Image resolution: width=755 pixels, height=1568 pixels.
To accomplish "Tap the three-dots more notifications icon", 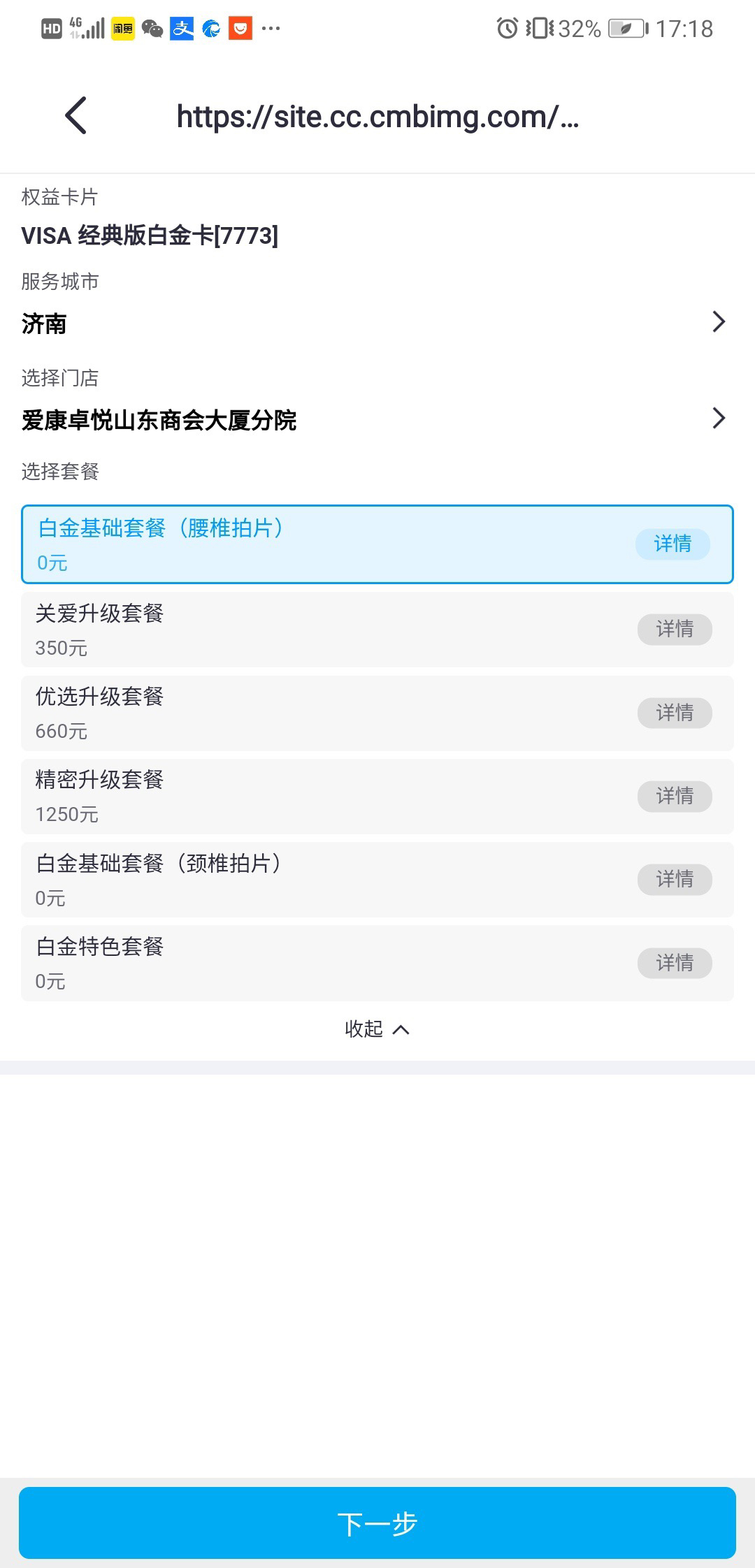I will [x=271, y=29].
